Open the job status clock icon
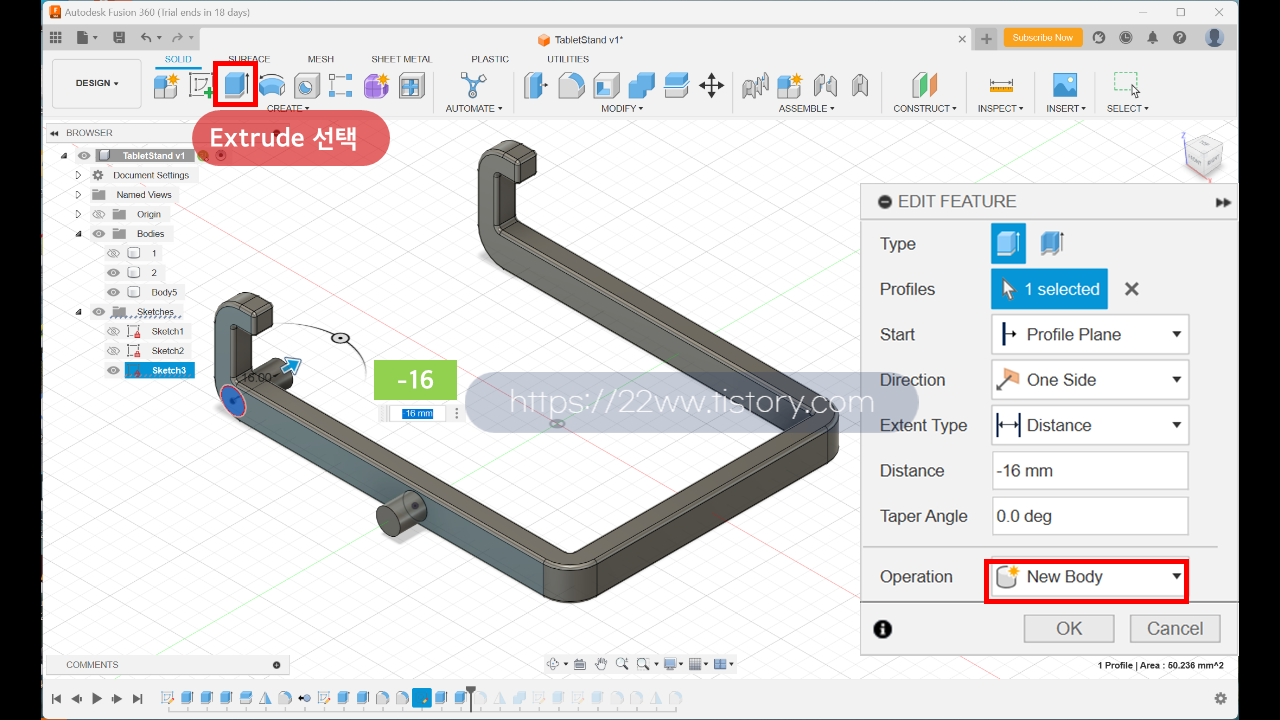The height and width of the screenshot is (720, 1280). pyautogui.click(x=1126, y=38)
